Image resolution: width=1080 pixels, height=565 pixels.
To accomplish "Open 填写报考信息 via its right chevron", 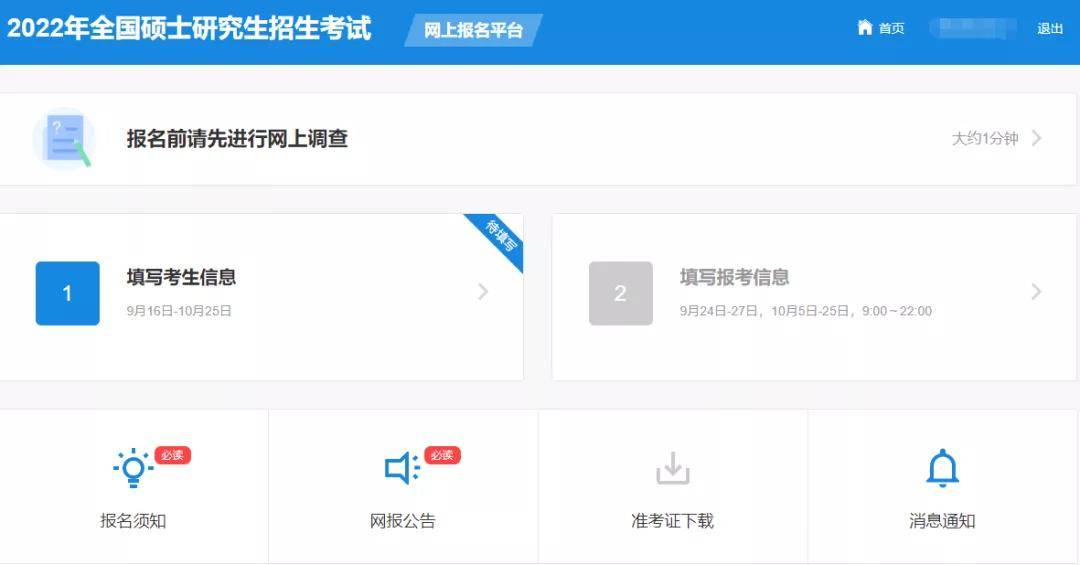I will 1036,292.
